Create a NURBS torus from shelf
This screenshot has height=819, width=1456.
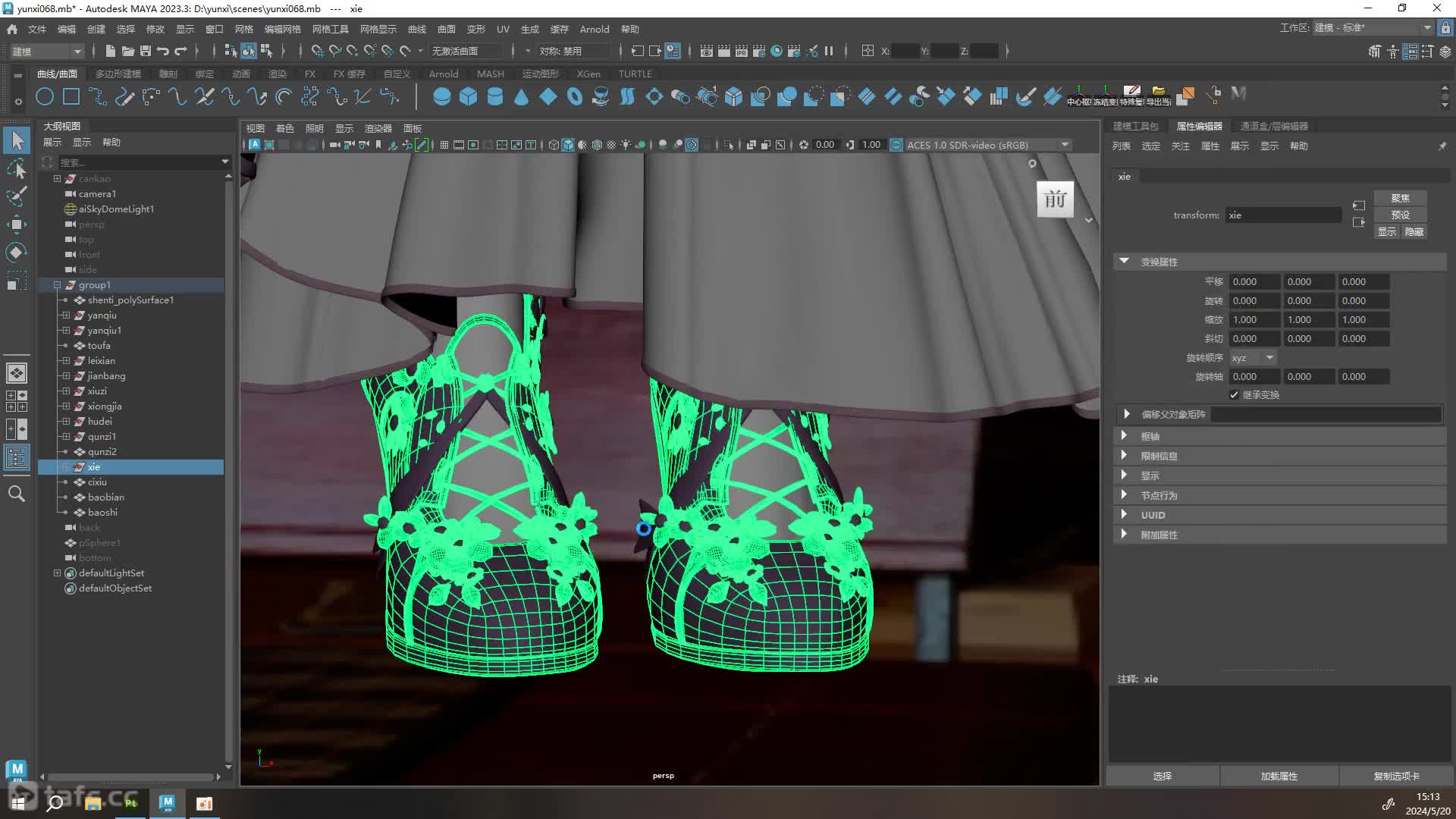574,96
